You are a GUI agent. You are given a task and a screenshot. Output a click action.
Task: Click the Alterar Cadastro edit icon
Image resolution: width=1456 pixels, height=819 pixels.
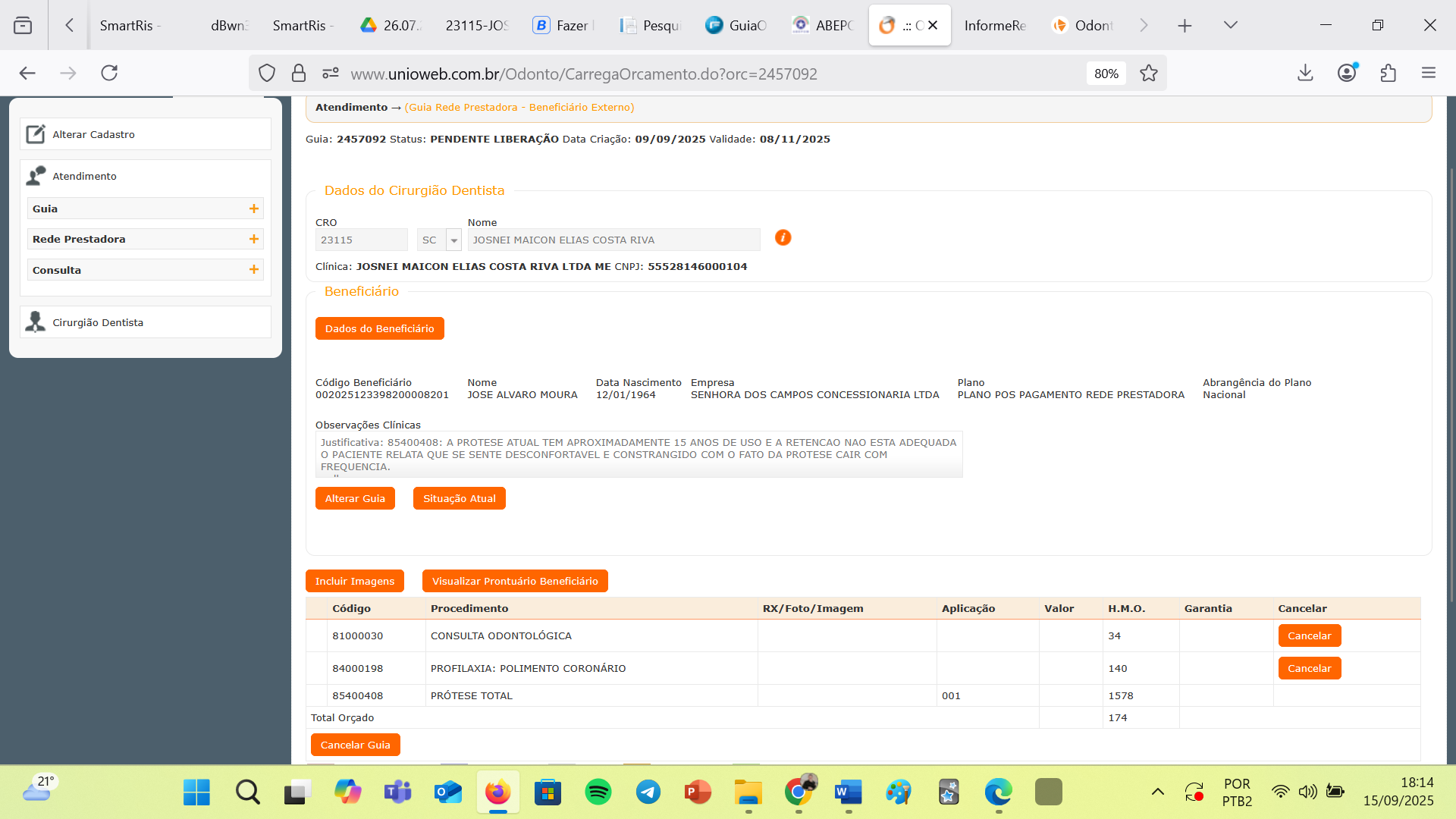click(x=36, y=134)
